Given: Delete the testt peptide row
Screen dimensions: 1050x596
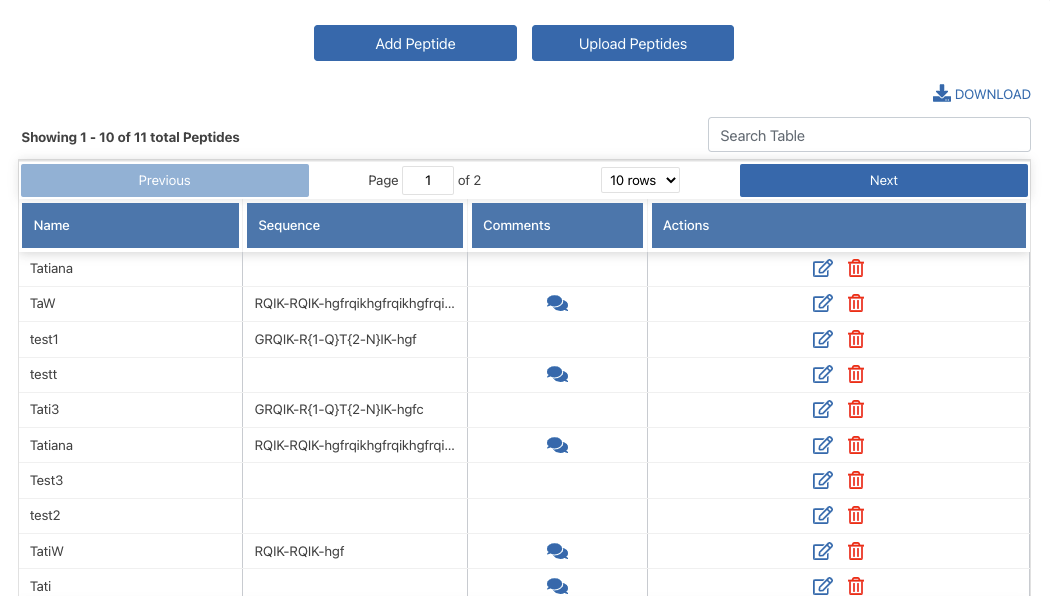Looking at the screenshot, I should 856,374.
